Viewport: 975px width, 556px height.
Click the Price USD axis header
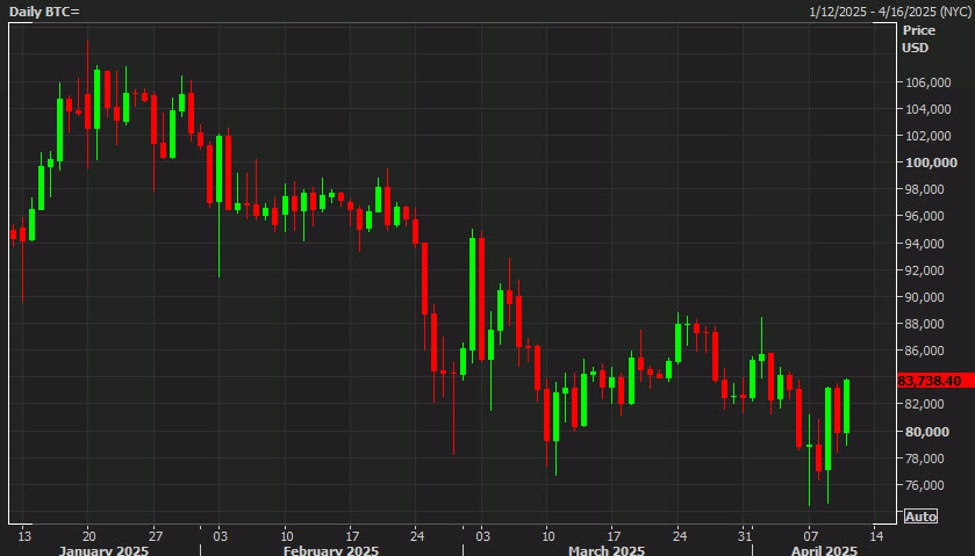(x=918, y=39)
